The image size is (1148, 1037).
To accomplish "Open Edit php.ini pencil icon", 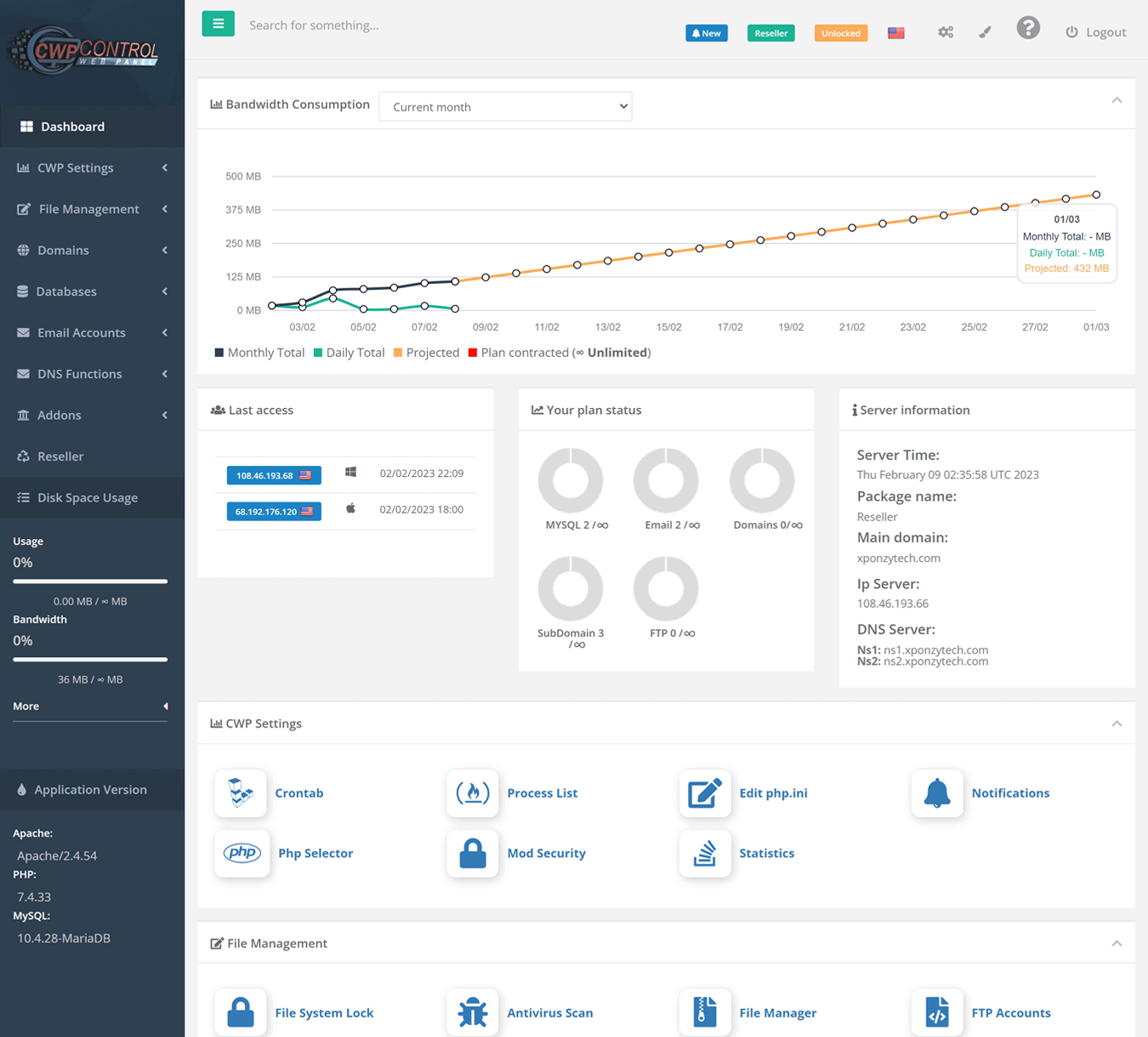I will (x=705, y=793).
